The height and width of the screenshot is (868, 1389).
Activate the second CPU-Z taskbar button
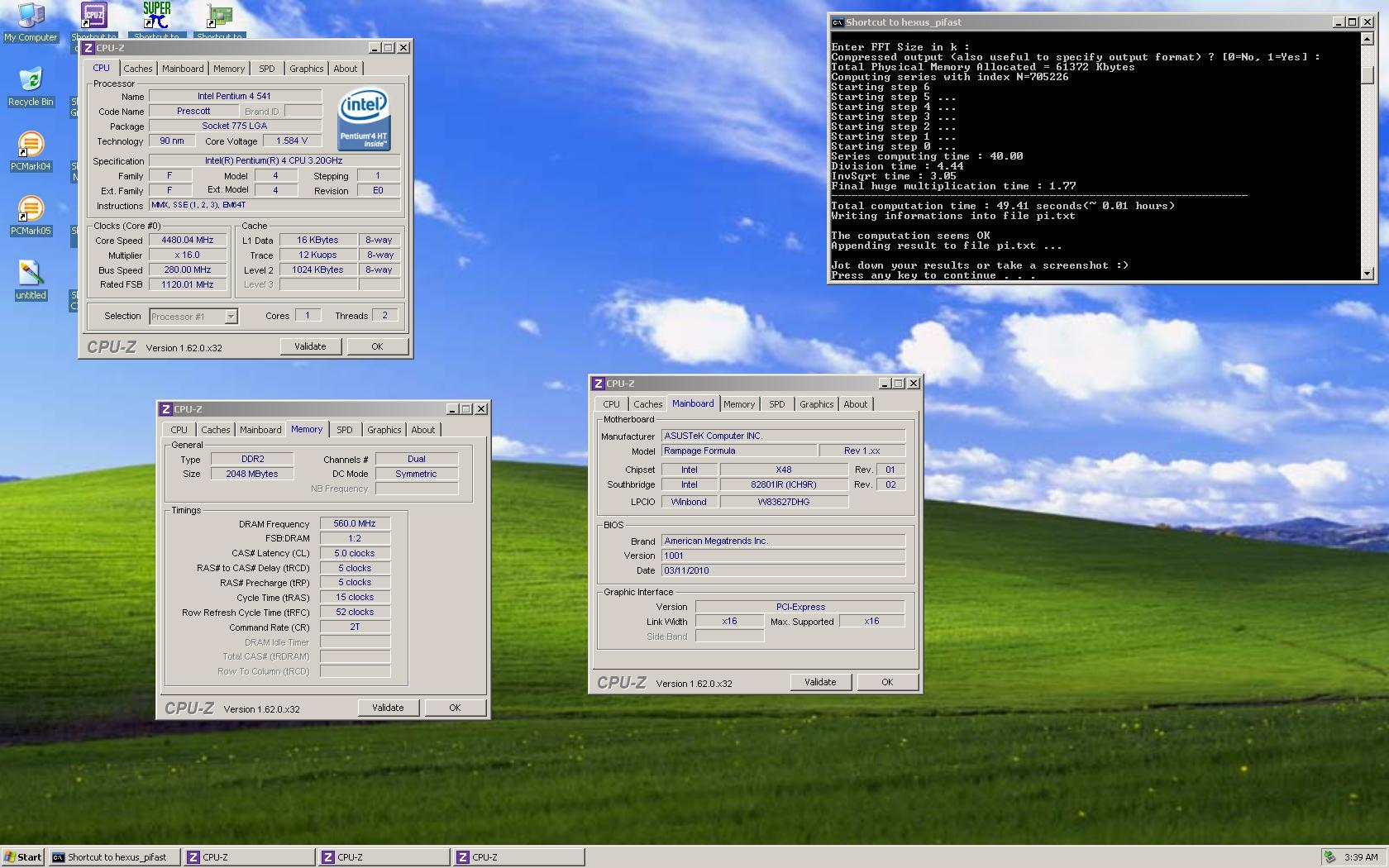click(384, 857)
